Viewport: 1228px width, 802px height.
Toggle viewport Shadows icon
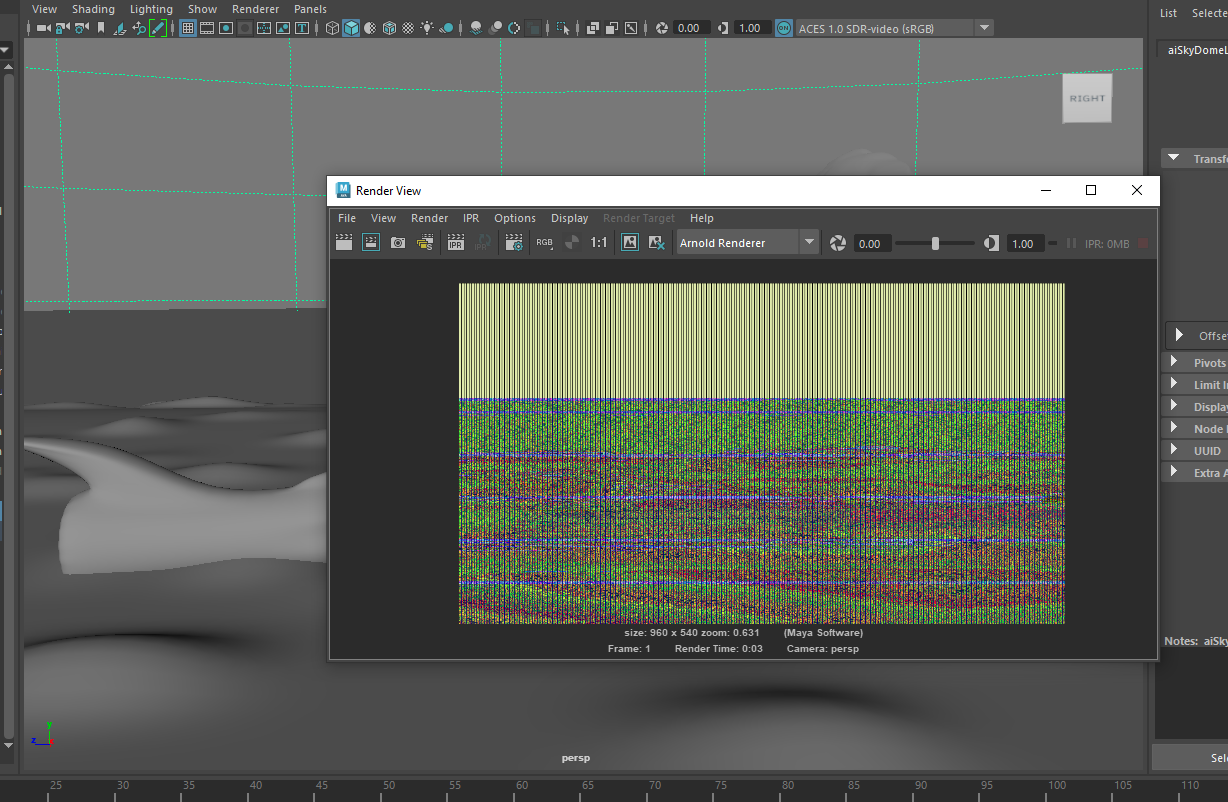tap(446, 28)
